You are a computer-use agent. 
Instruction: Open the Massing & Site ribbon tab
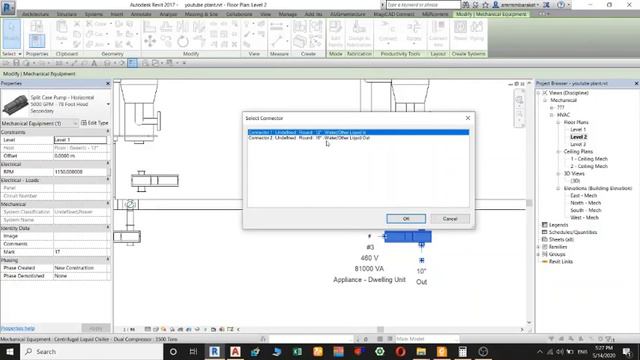tap(201, 14)
